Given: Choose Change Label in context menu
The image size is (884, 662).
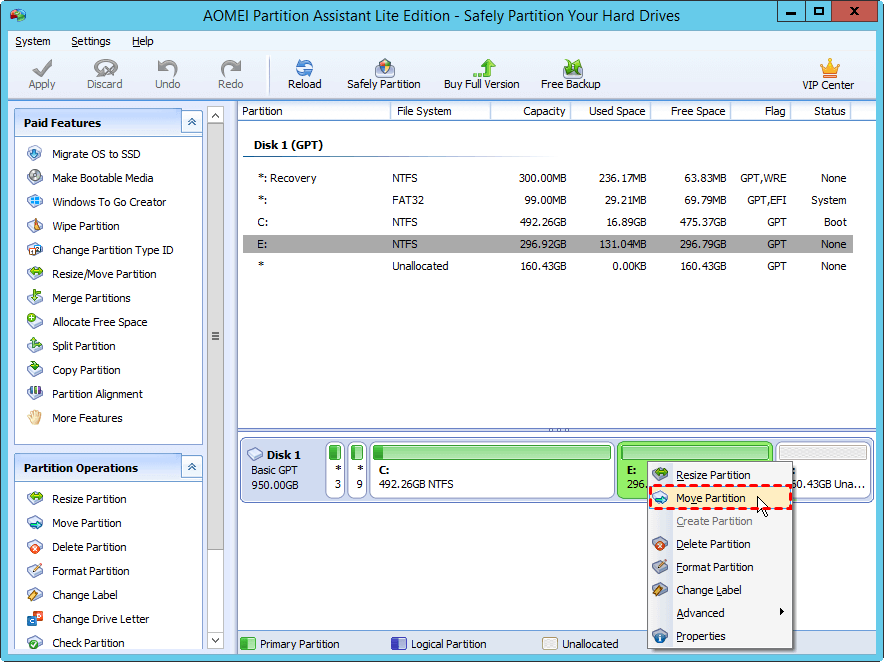Looking at the screenshot, I should pyautogui.click(x=720, y=590).
